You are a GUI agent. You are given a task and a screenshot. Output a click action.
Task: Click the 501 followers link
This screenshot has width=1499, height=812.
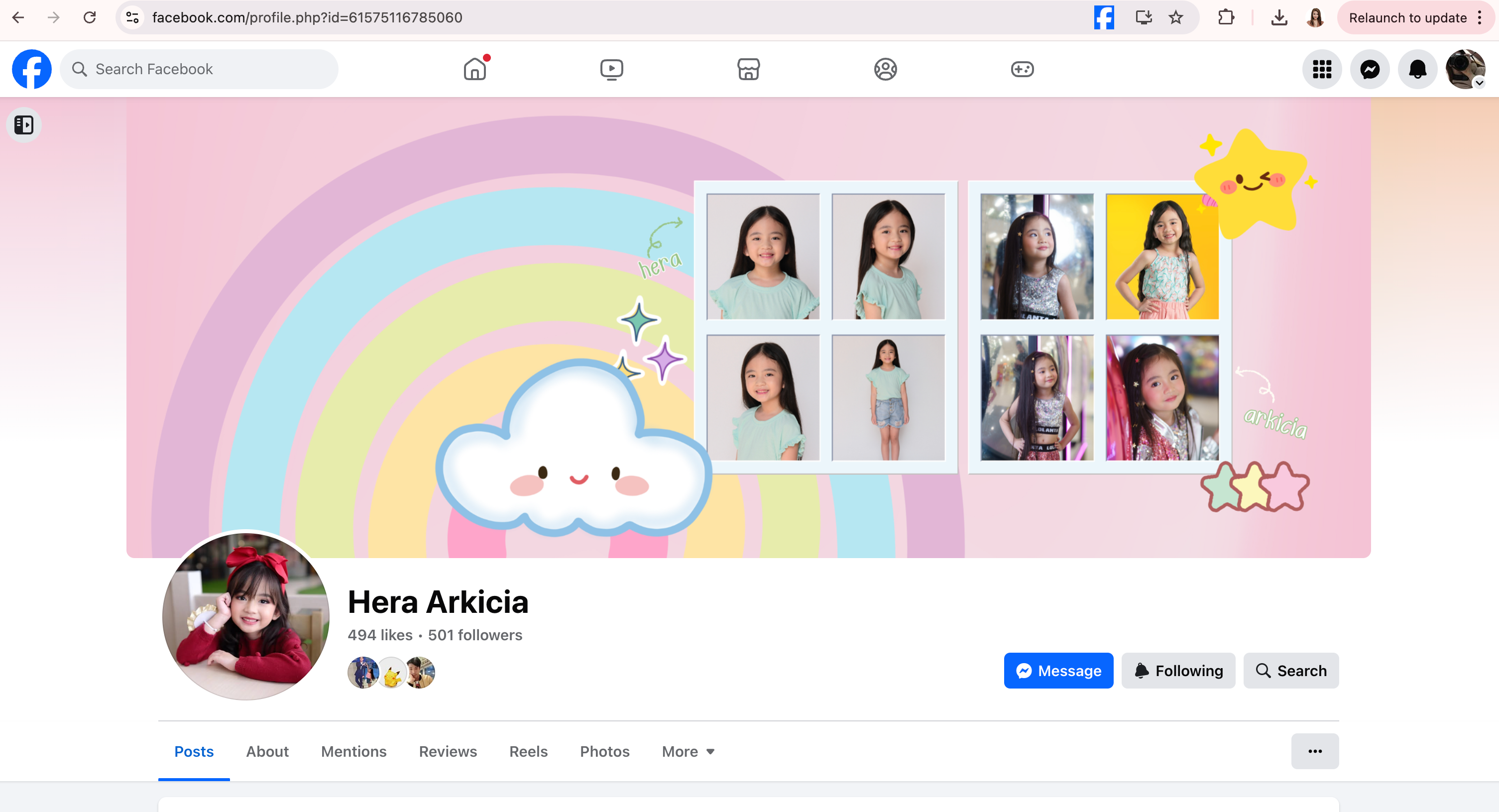[475, 635]
